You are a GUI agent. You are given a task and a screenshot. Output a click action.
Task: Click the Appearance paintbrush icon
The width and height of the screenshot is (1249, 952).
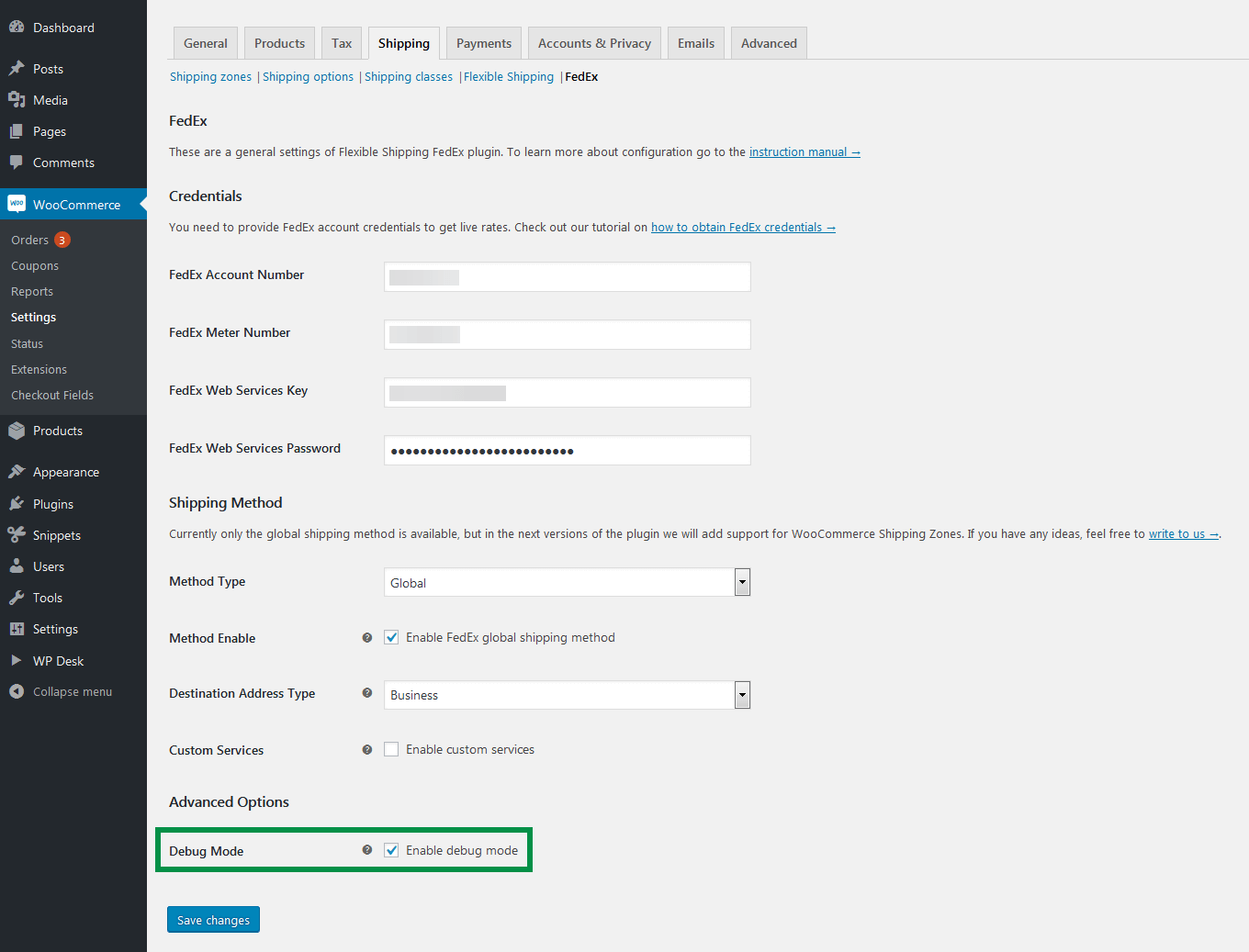17,472
